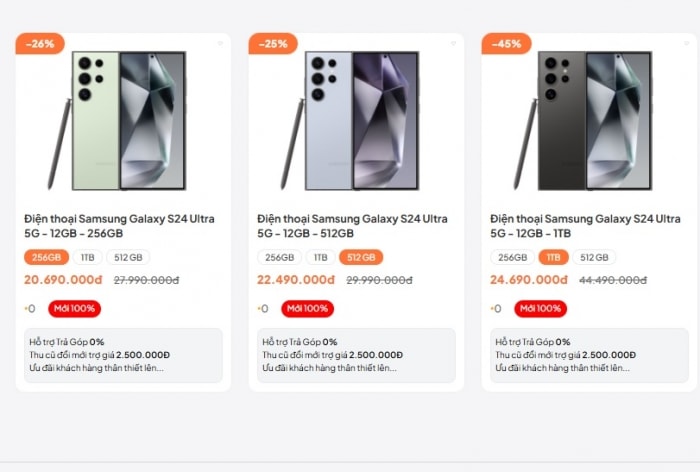The height and width of the screenshot is (472, 700).
Task: Click the -25% discount badge
Action: pos(273,44)
